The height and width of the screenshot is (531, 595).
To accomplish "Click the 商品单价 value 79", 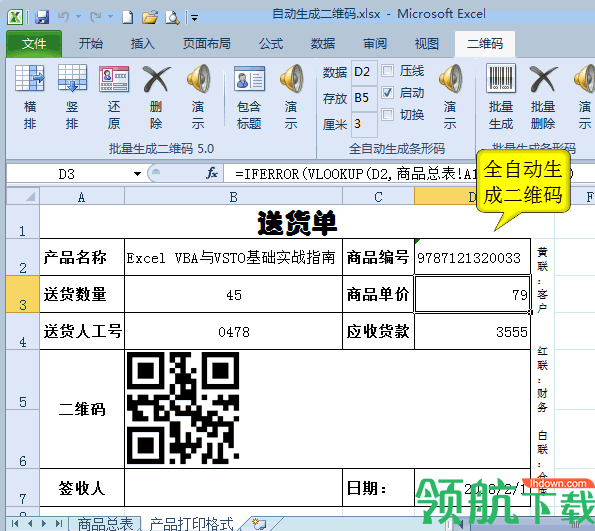I will (472, 295).
